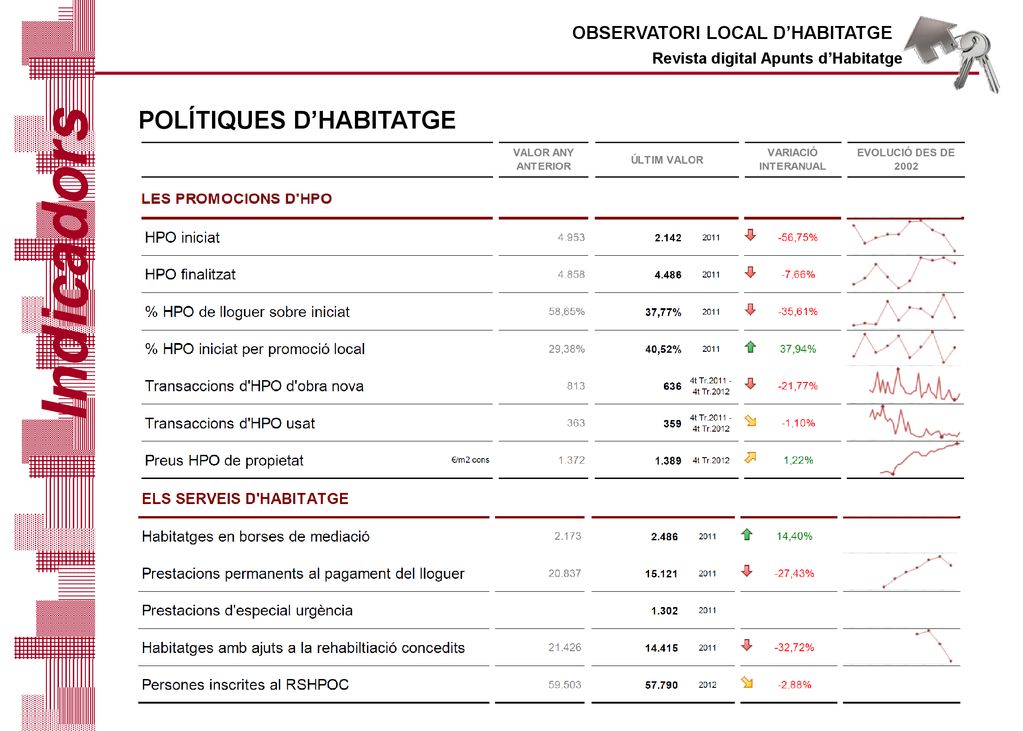Click the 'VARIACIÓ INTERANUAL' column header
Viewport: 1023px width, 731px height.
[792, 159]
